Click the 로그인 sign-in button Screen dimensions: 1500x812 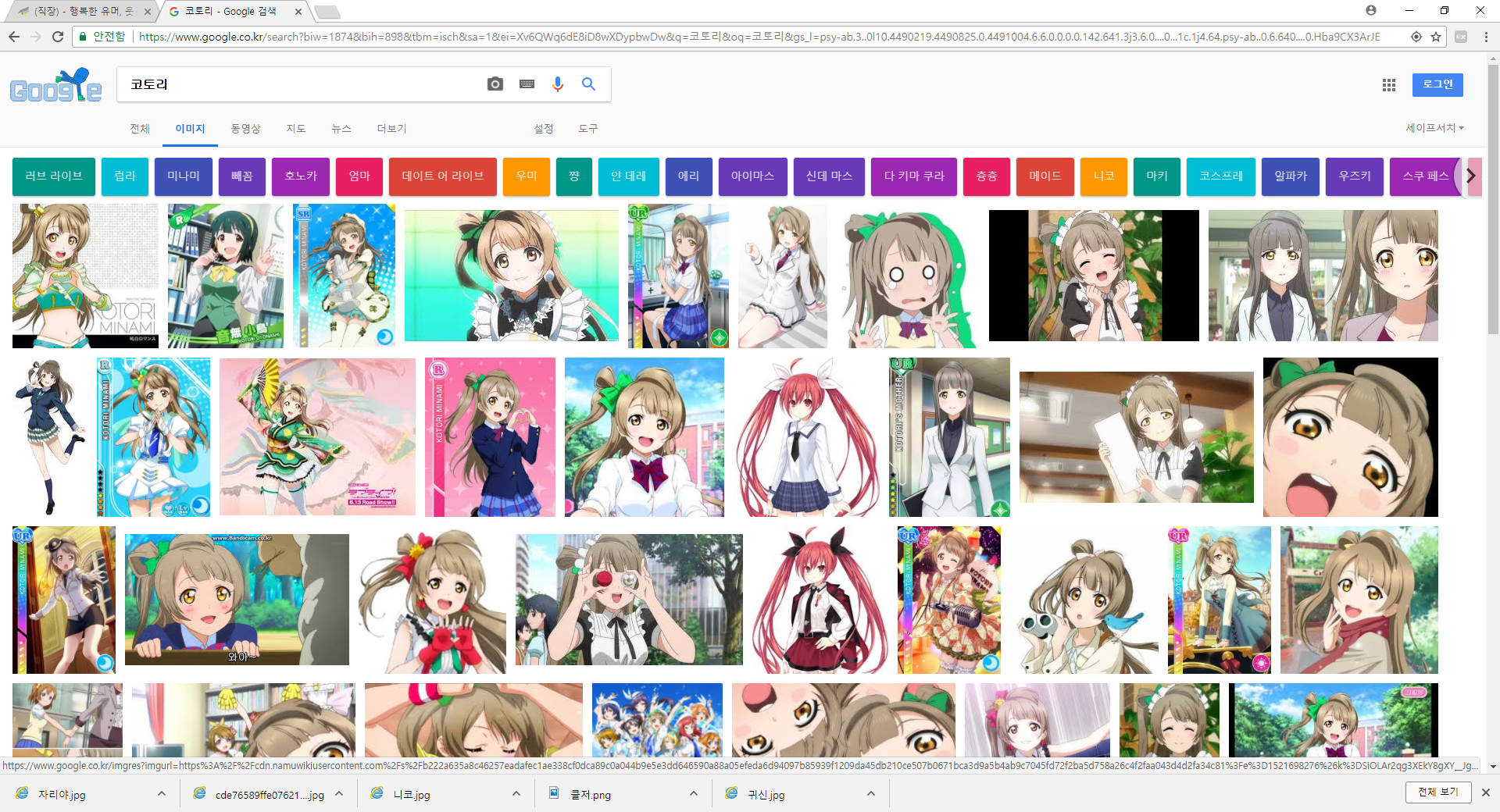tap(1437, 84)
